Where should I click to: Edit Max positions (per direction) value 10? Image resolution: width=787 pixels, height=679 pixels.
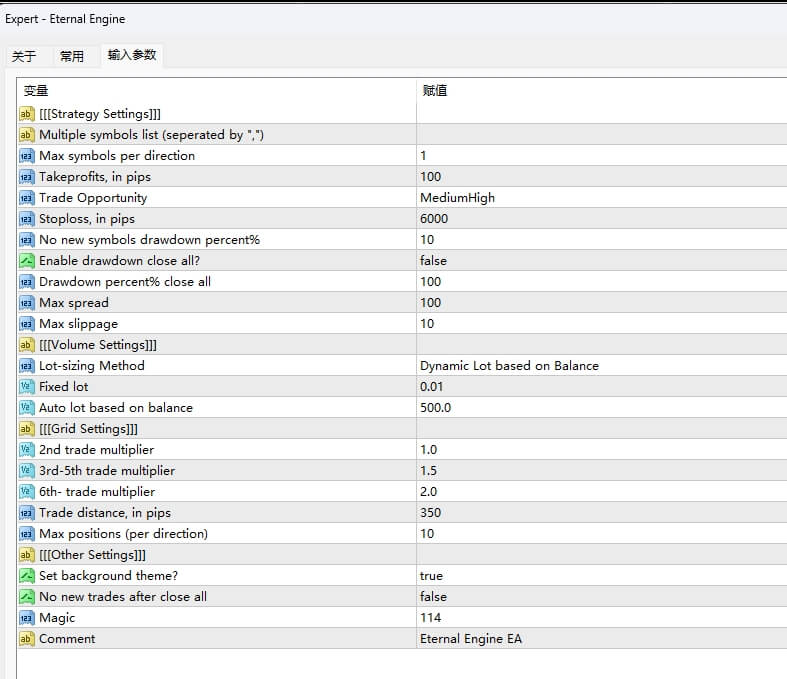coord(427,534)
